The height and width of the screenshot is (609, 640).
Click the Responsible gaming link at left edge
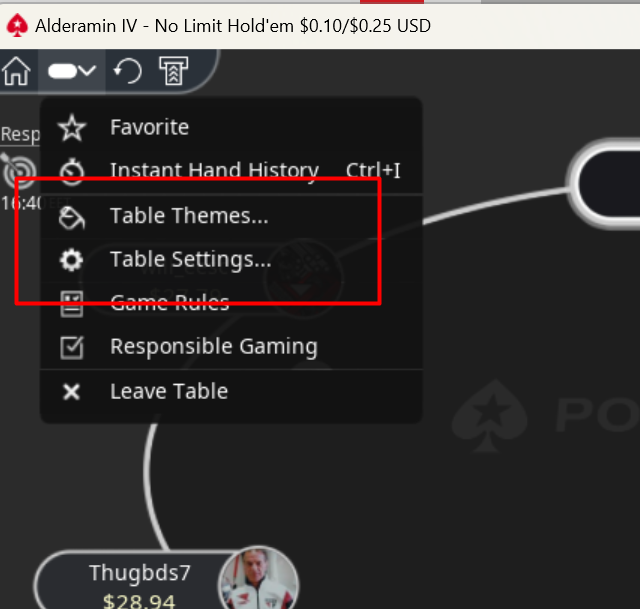pos(20,134)
